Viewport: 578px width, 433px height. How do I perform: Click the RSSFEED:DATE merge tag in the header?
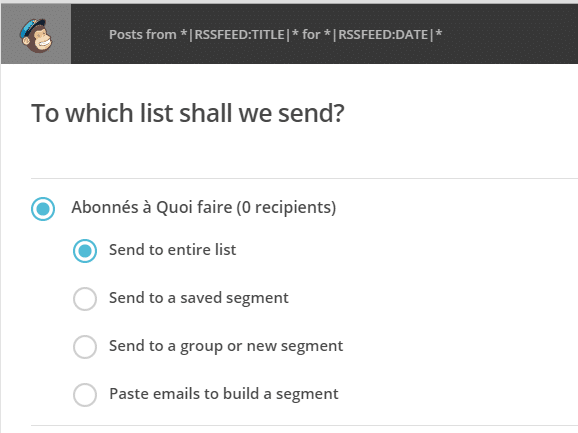point(383,35)
